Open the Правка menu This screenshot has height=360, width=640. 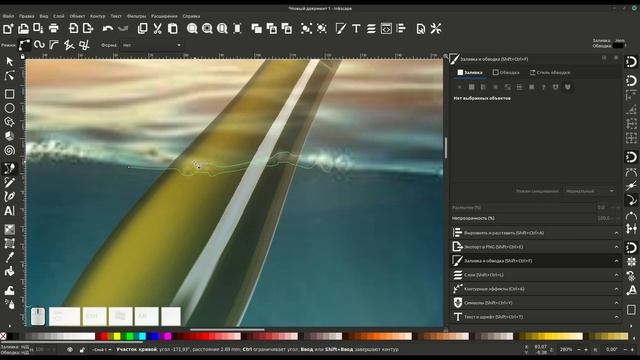point(27,16)
